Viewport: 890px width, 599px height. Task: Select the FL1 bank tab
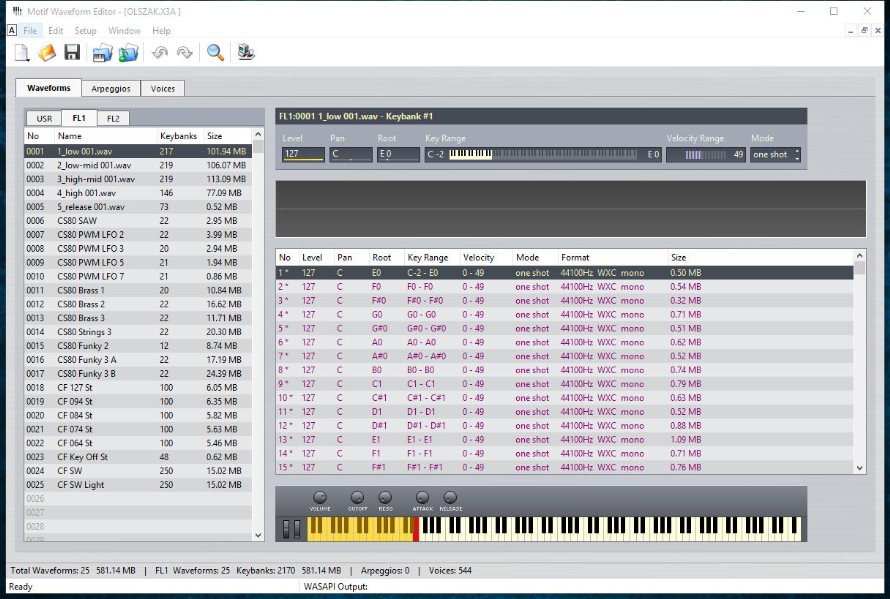[x=79, y=118]
